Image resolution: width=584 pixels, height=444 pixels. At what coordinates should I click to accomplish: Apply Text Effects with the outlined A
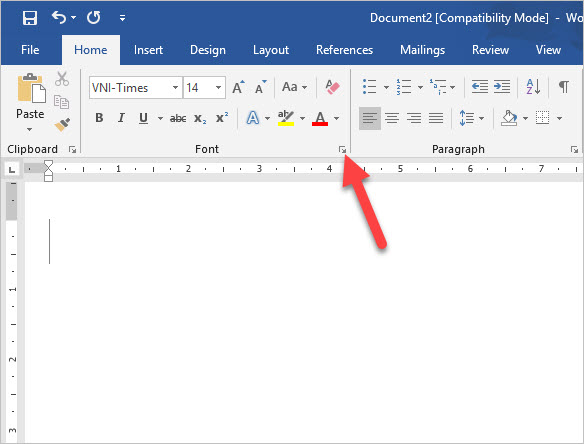click(253, 118)
